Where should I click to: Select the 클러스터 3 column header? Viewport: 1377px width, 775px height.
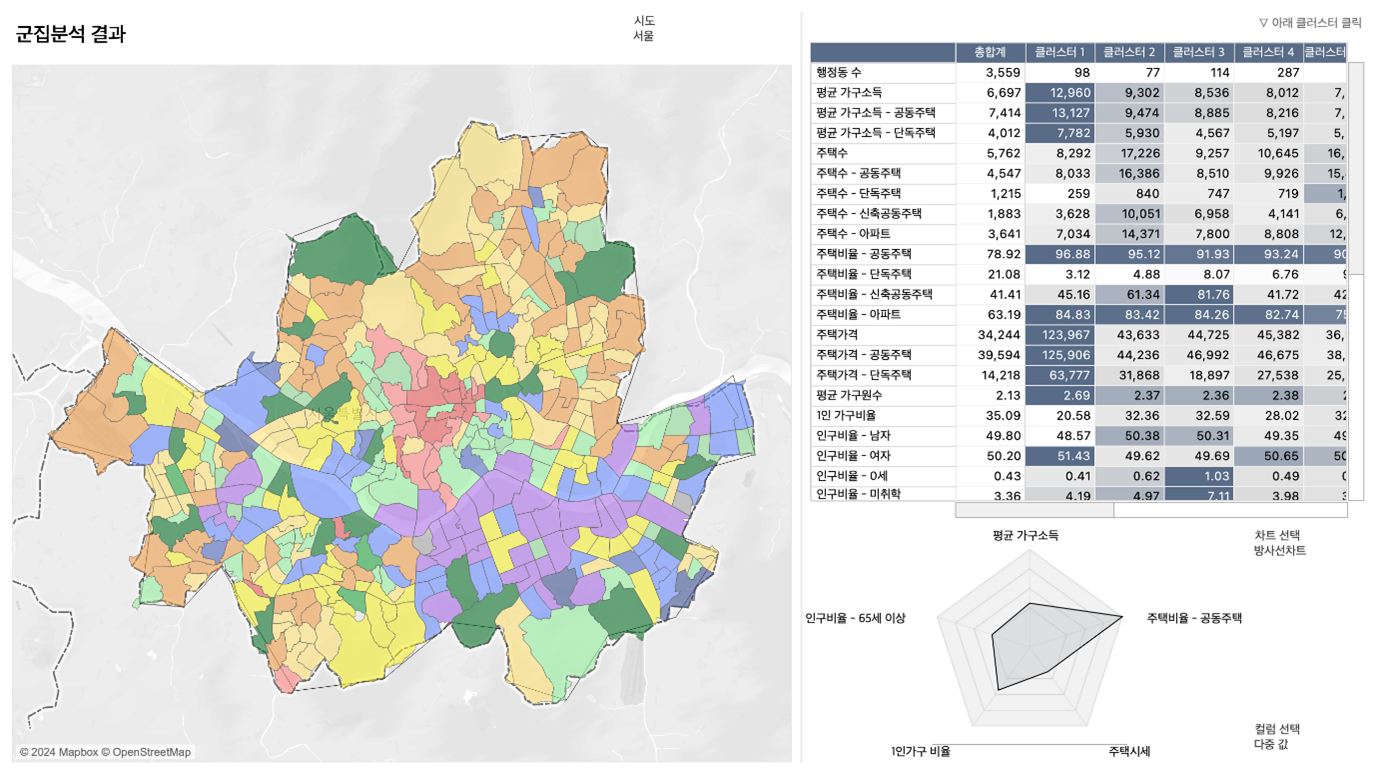click(1198, 52)
